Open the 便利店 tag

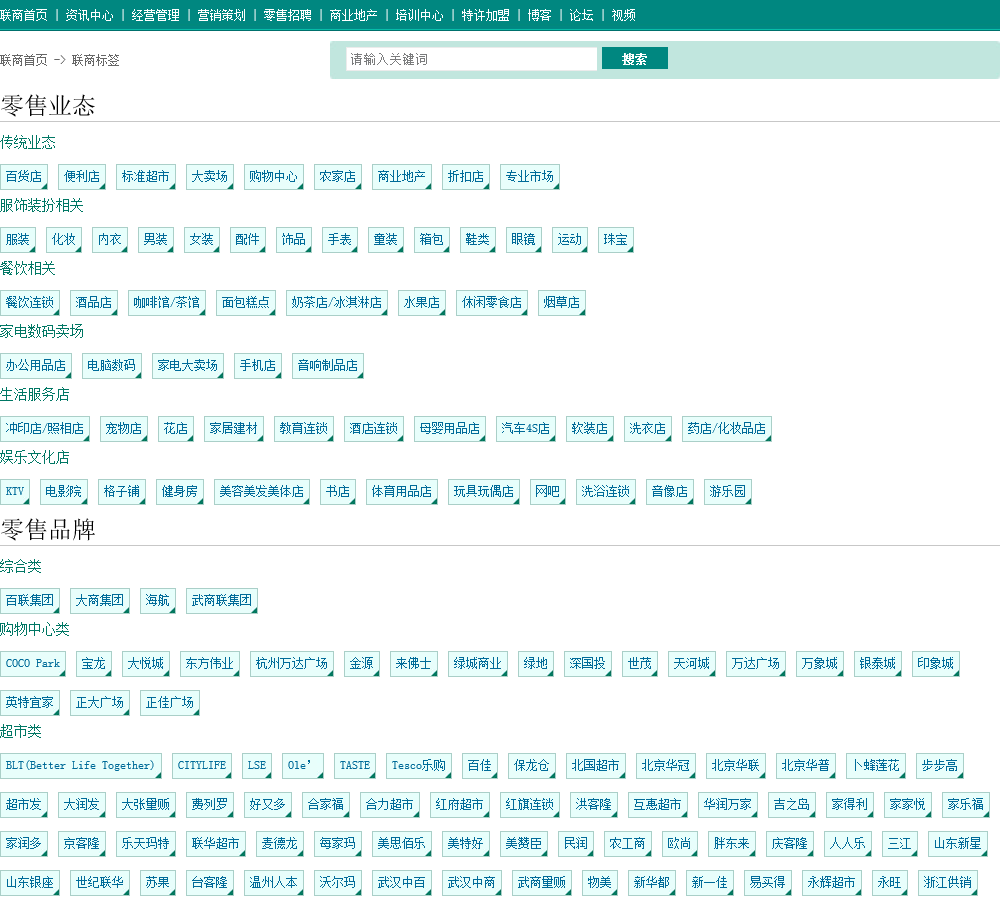tap(82, 177)
